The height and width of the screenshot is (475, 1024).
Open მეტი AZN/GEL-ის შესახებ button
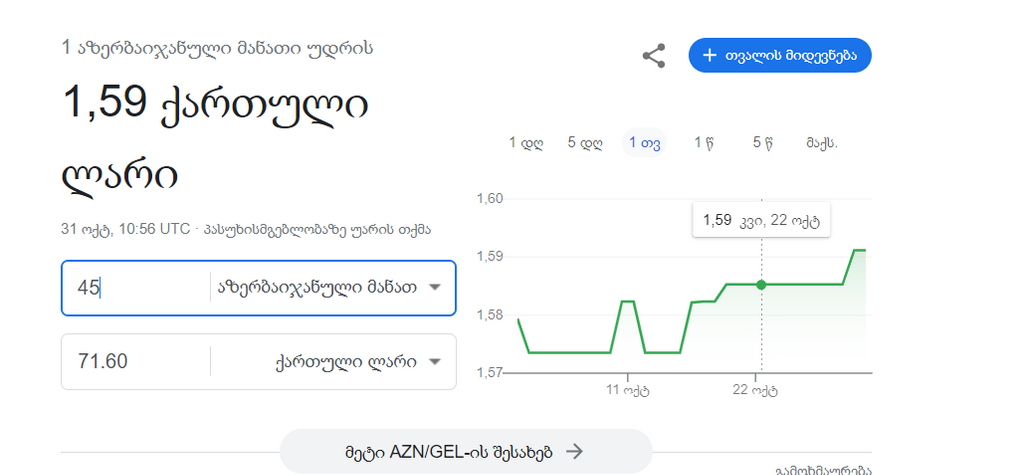point(466,451)
